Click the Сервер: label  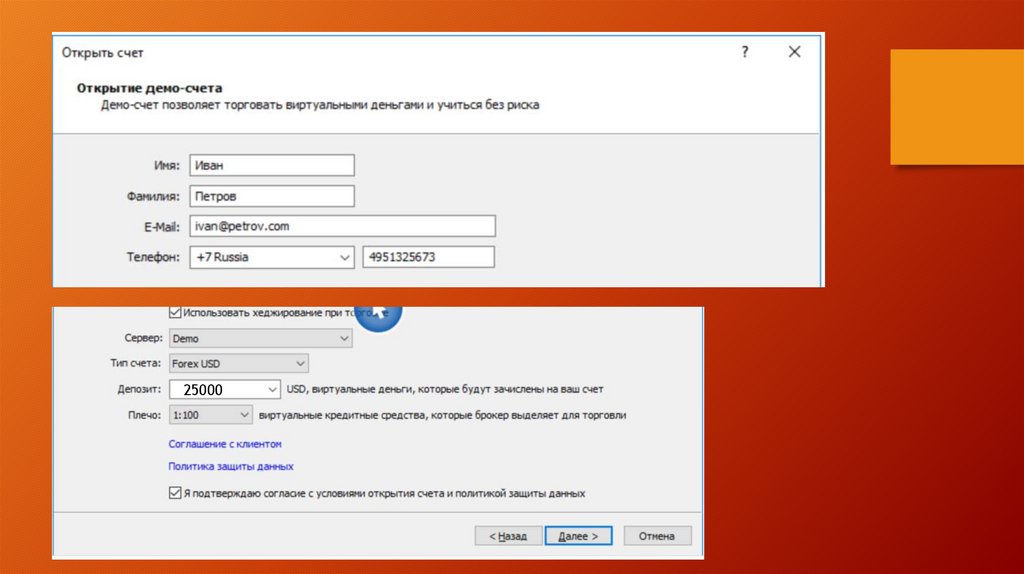click(x=144, y=338)
